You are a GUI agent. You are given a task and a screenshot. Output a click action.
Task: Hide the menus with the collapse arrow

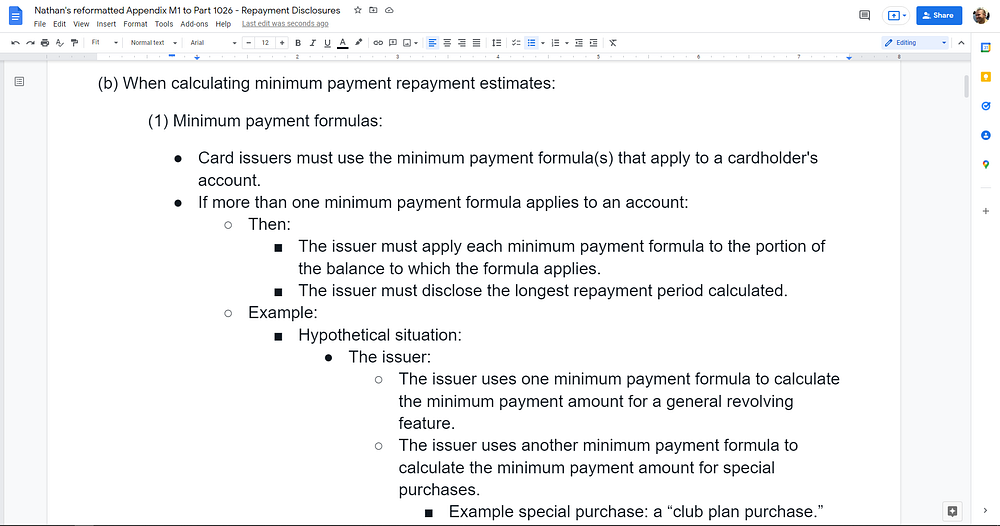[x=961, y=43]
